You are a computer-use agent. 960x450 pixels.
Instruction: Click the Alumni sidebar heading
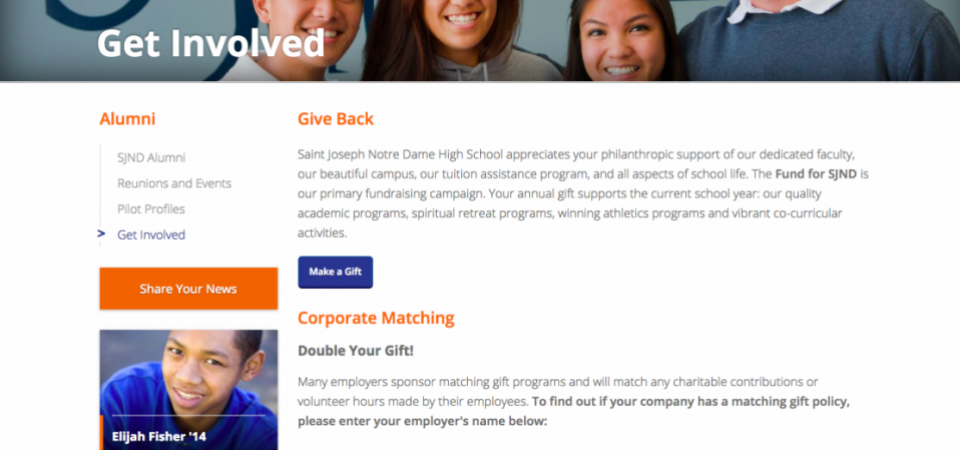coord(127,119)
